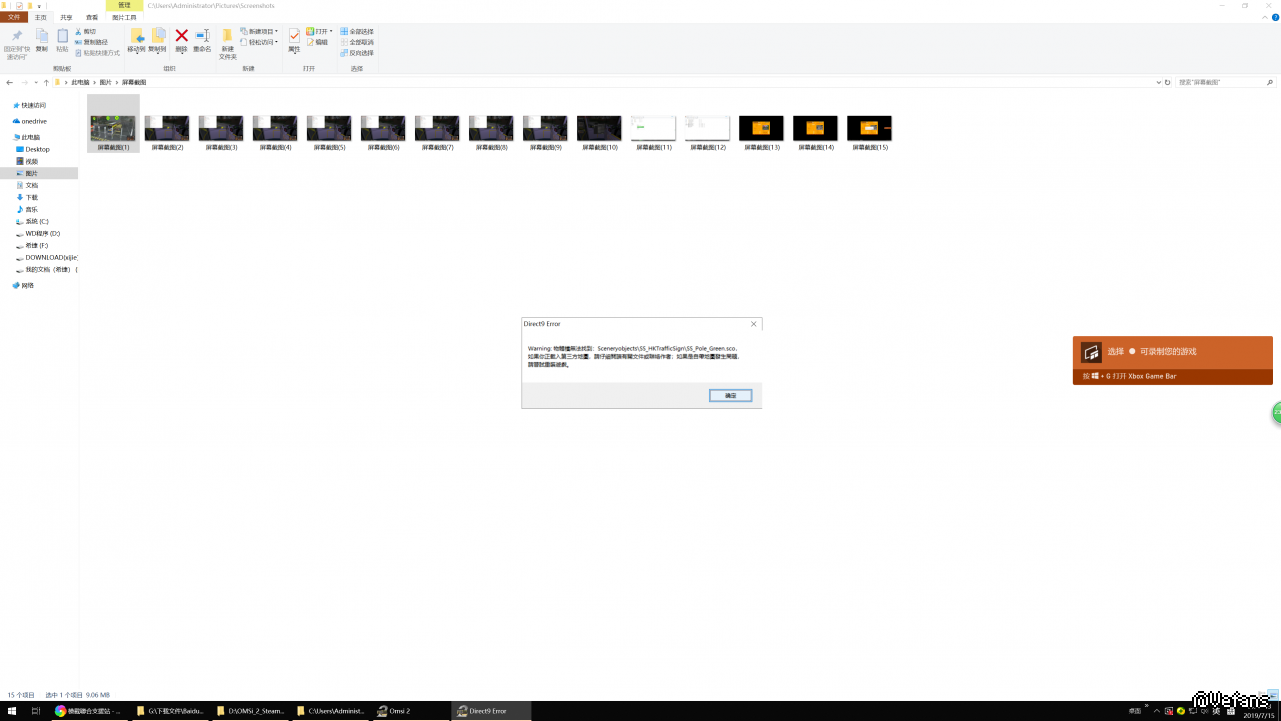Open the 文件 (File) menu tab

click(x=14, y=17)
